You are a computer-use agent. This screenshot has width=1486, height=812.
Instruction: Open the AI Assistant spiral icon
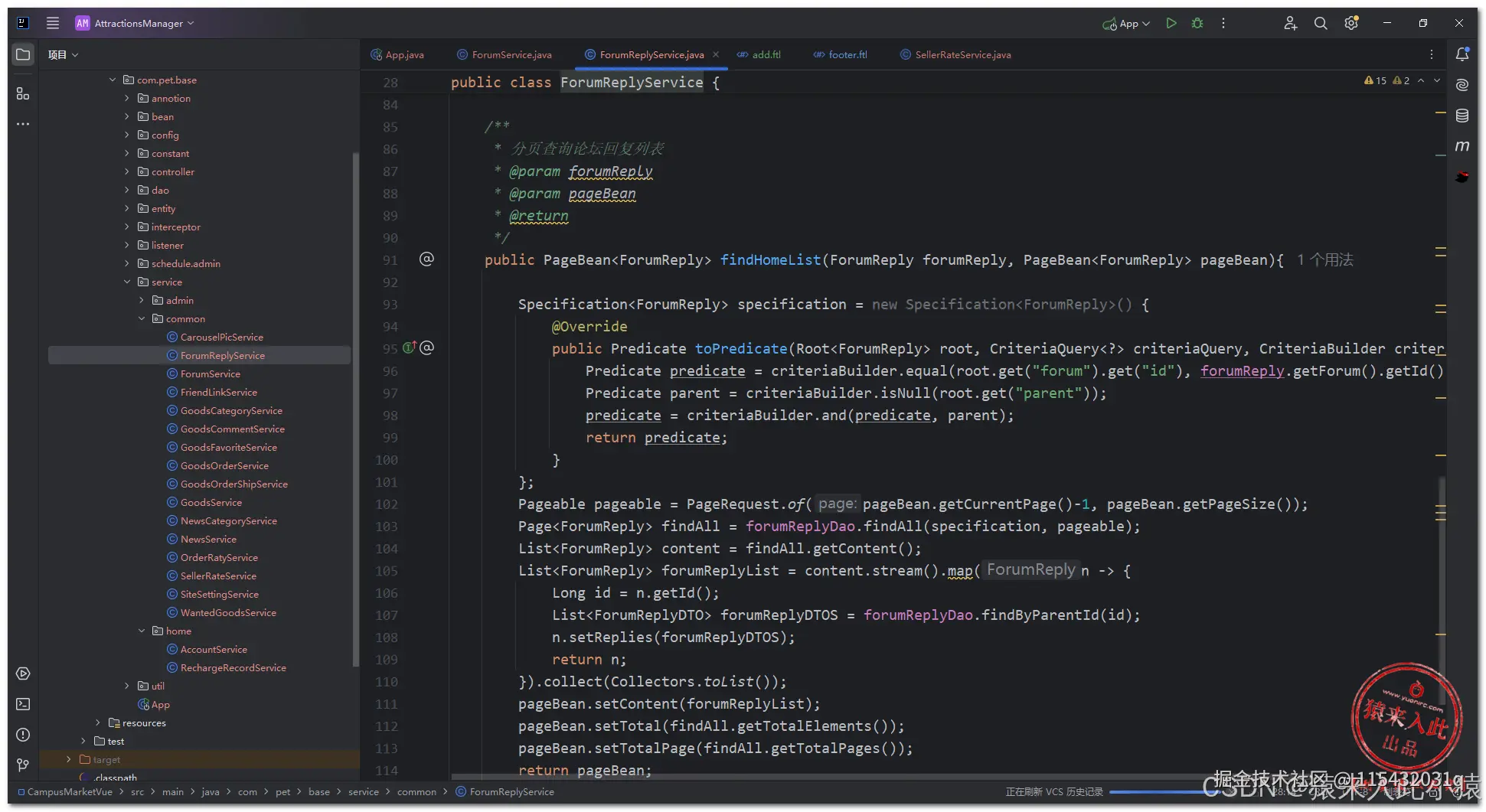[x=1462, y=85]
